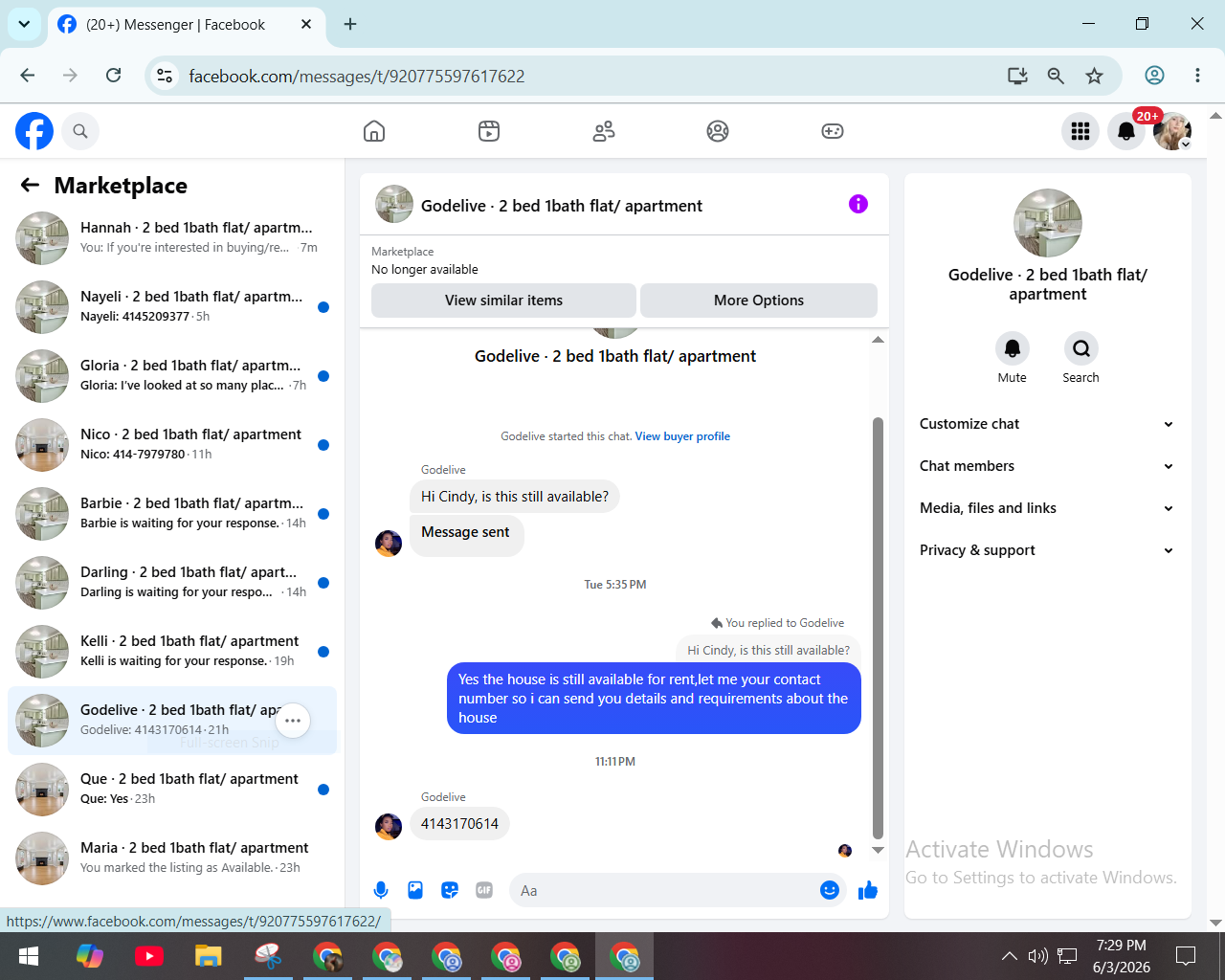Record a voice clip with microphone icon

381,890
